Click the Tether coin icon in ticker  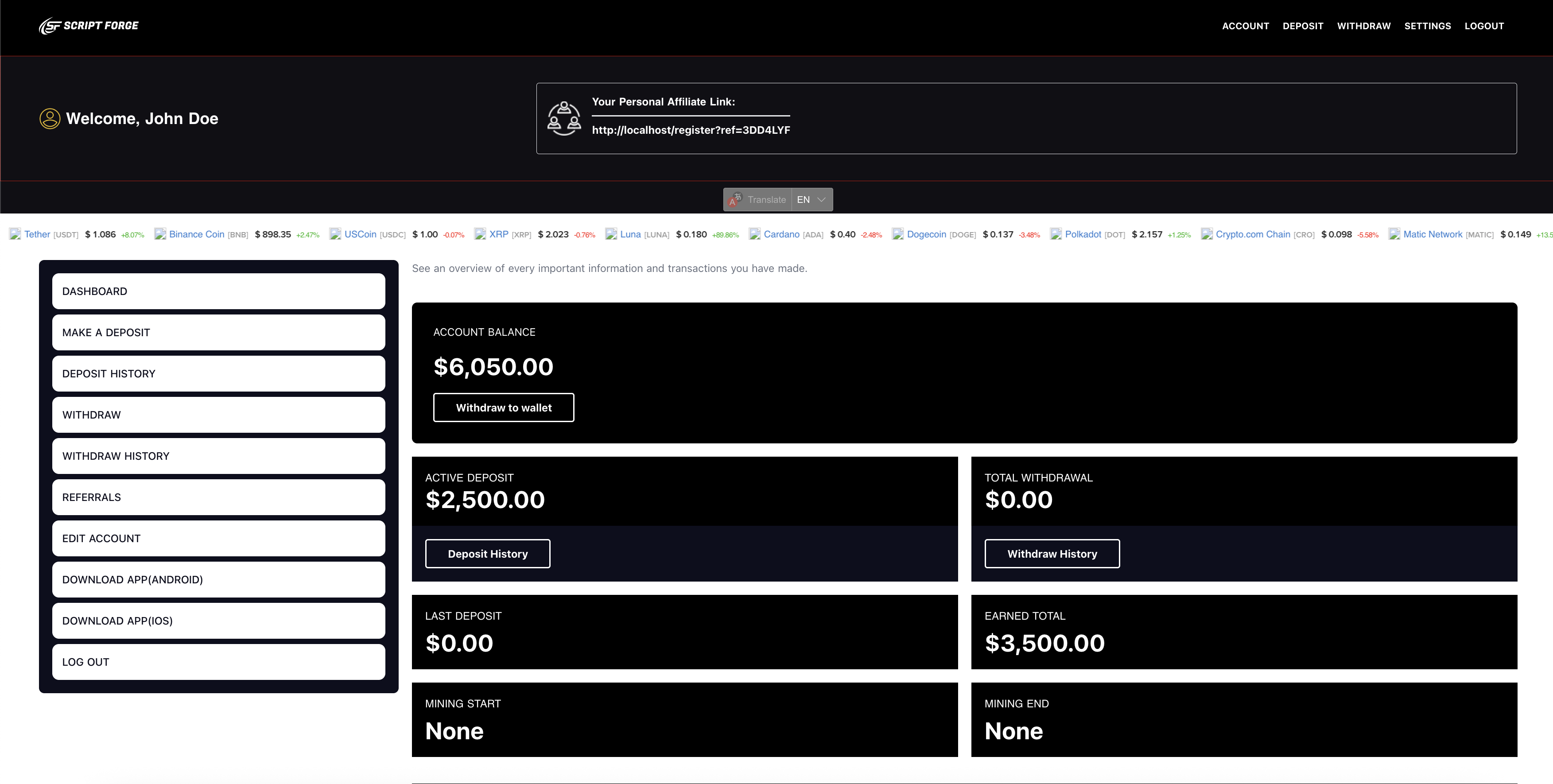pyautogui.click(x=15, y=234)
